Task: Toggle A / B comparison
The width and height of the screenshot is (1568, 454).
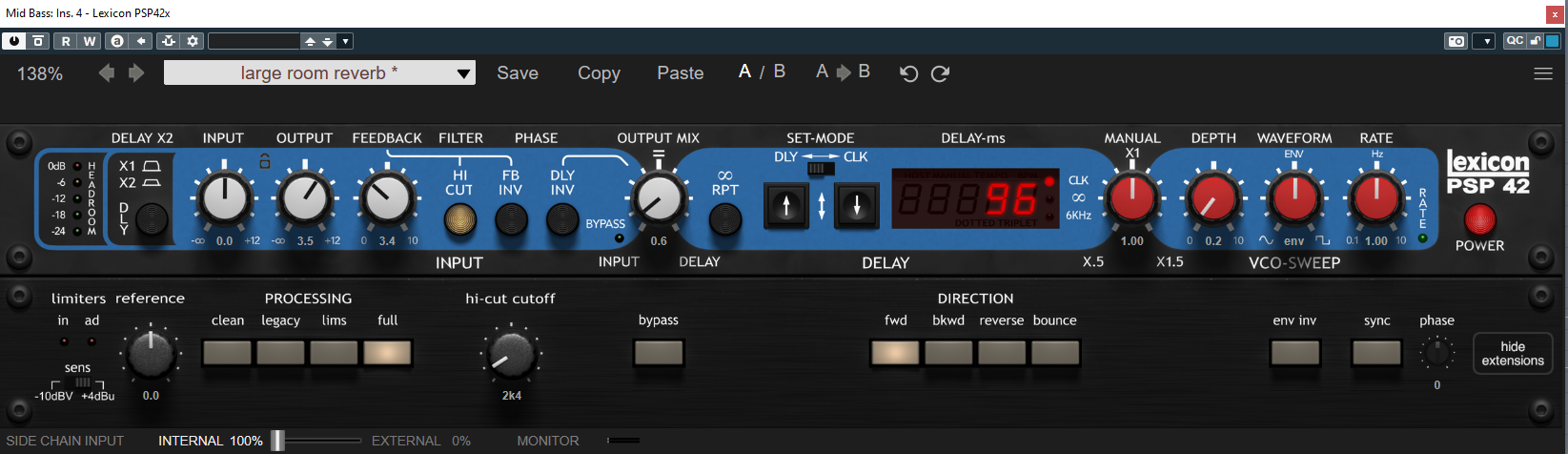Action: [x=762, y=72]
